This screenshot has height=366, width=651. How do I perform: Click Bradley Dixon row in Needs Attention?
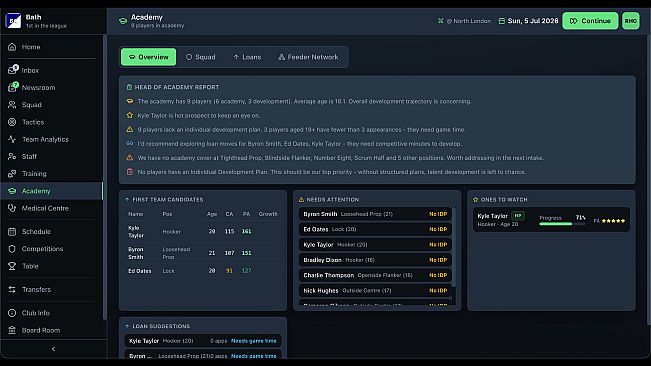375,260
